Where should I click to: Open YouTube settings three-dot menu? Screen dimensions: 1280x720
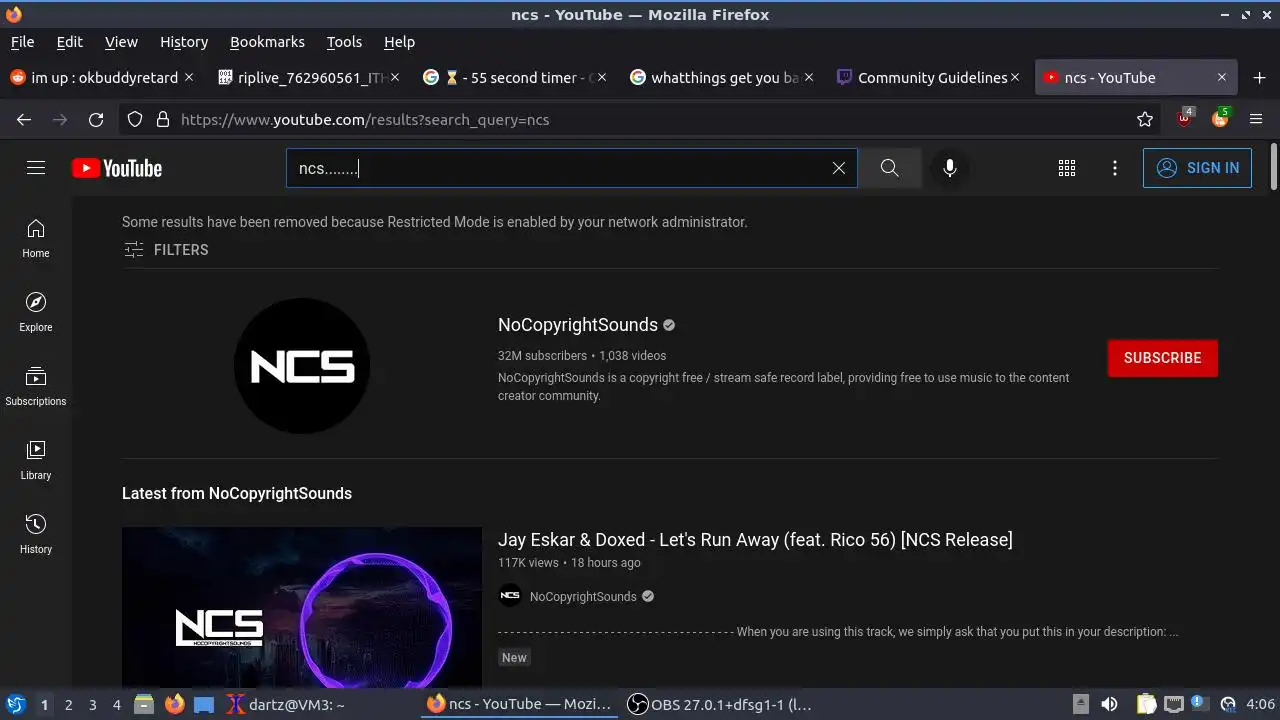[x=1115, y=168]
